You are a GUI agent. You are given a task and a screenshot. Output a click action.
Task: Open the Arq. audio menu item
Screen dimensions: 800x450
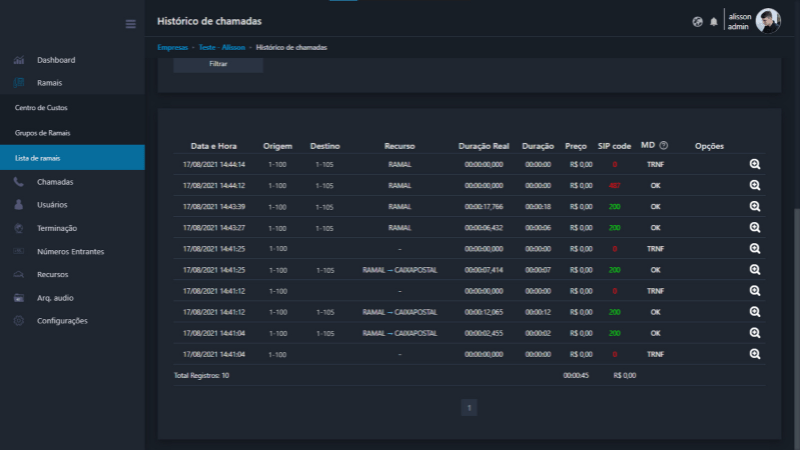coord(55,298)
